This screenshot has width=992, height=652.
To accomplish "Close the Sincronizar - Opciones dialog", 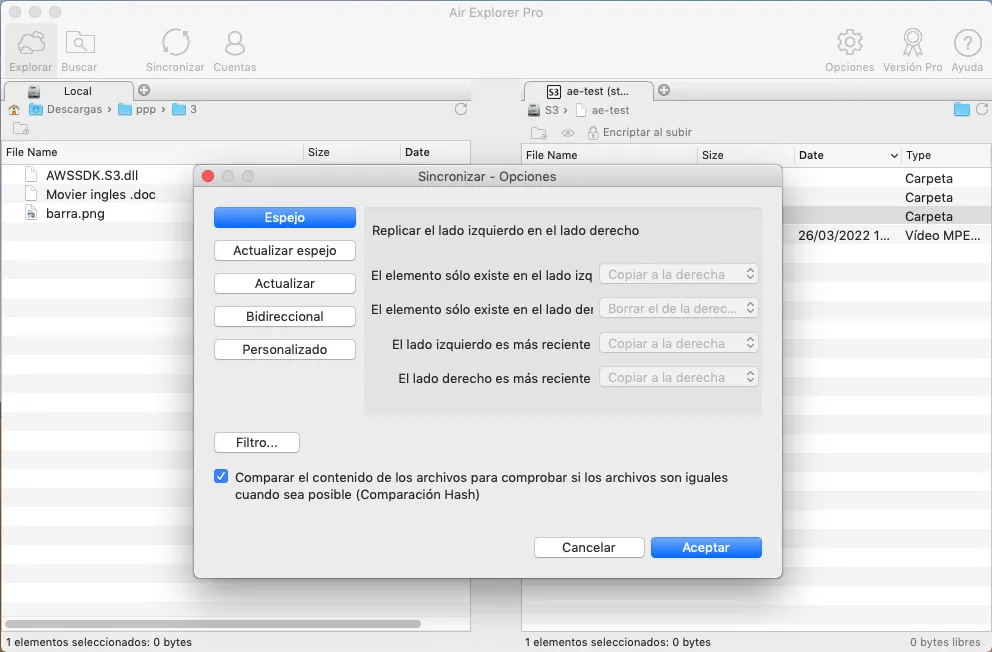I will pyautogui.click(x=208, y=176).
